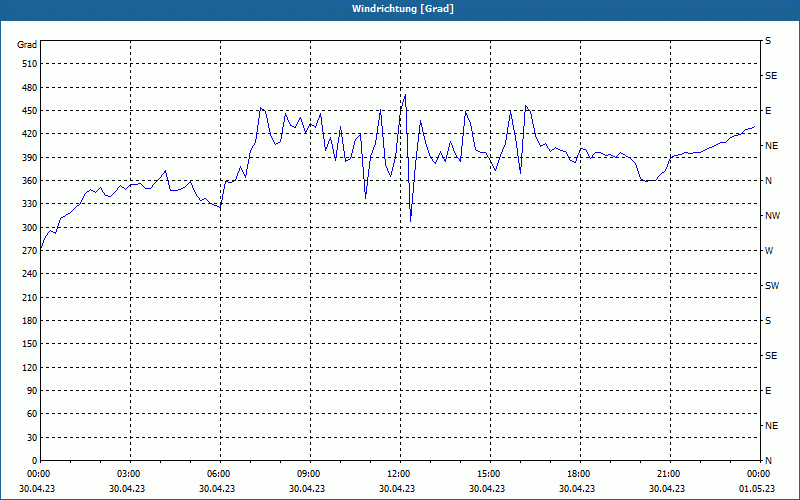
Task: Click the 270 y-axis value
Action: click(30, 251)
